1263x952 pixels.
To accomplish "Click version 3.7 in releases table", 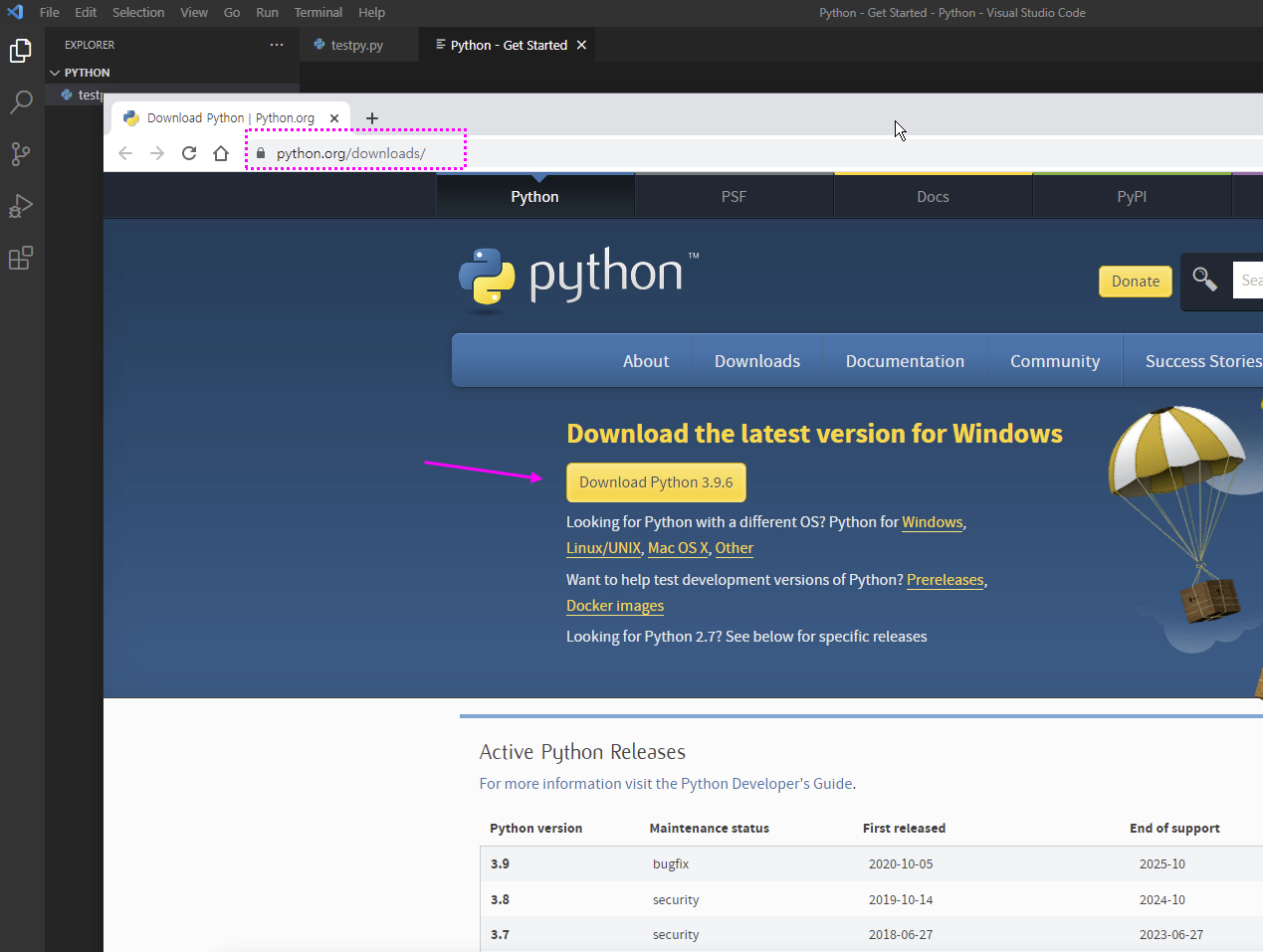I will (x=500, y=934).
